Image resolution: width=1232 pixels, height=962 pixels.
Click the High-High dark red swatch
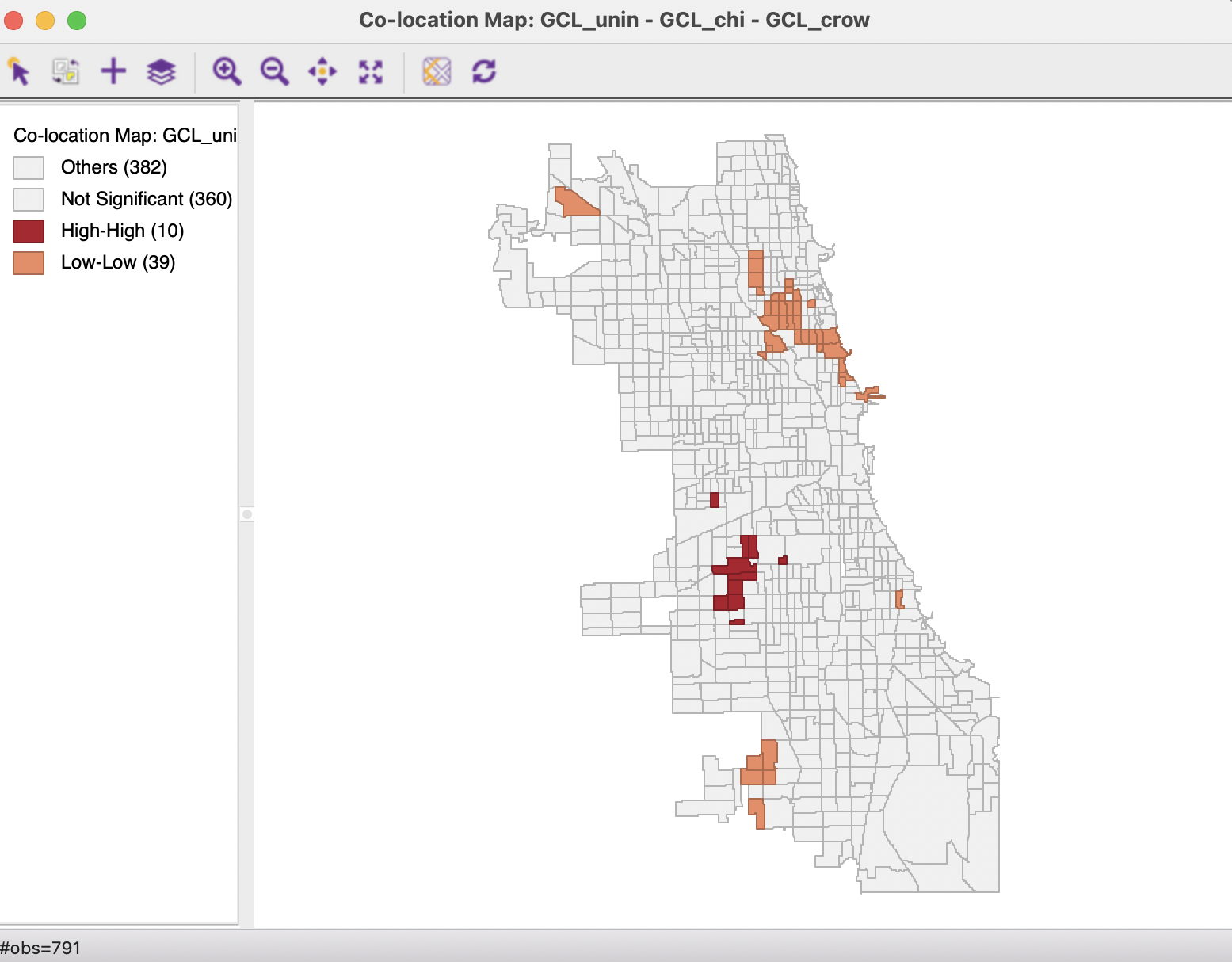pos(29,231)
